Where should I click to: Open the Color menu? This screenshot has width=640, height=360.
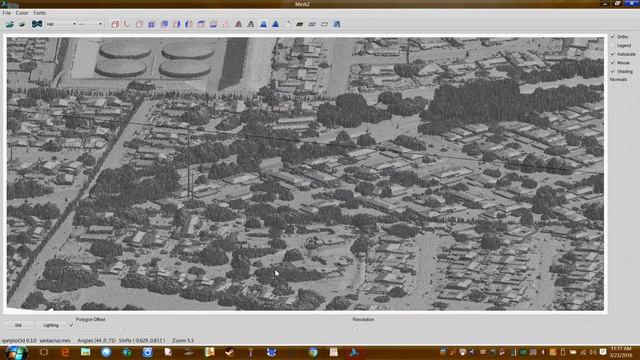click(x=22, y=13)
